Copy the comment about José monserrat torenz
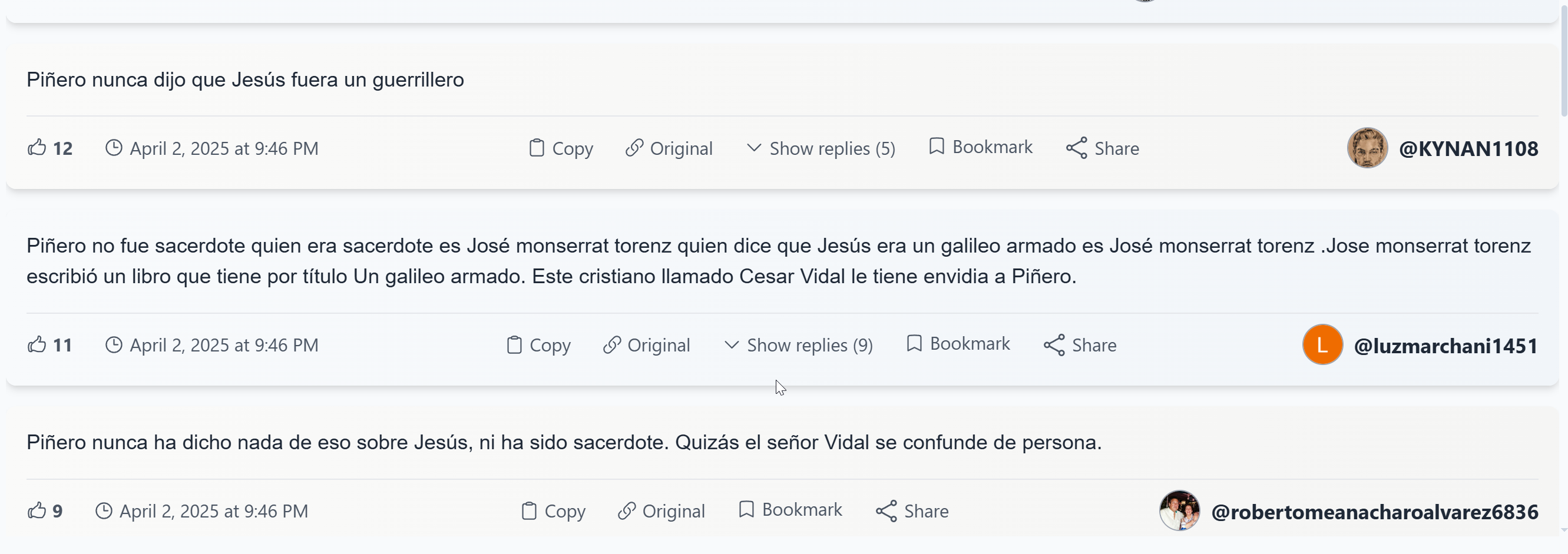This screenshot has width=1568, height=554. pos(538,345)
